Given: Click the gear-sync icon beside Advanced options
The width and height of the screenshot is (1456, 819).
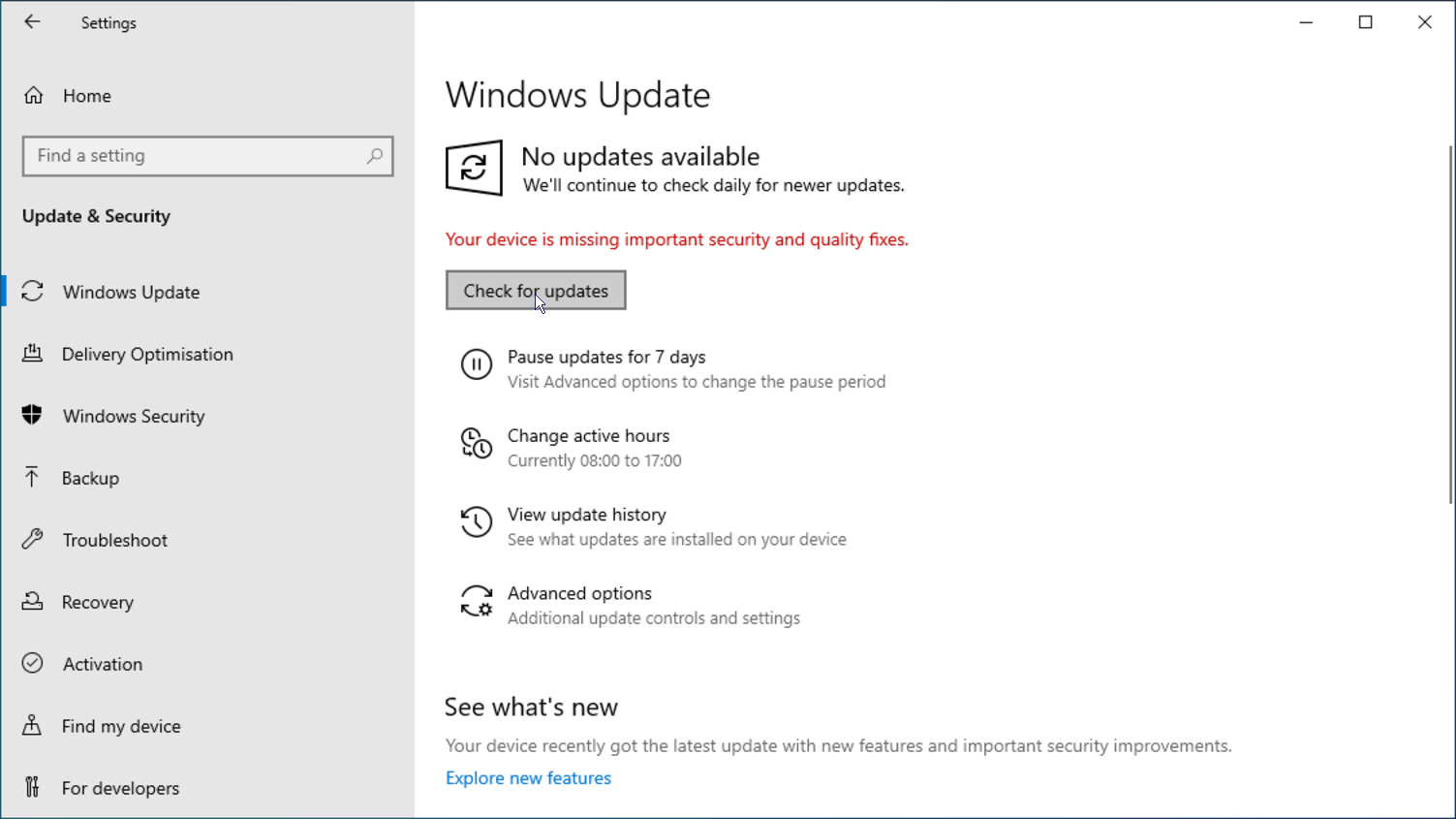Looking at the screenshot, I should point(476,601).
